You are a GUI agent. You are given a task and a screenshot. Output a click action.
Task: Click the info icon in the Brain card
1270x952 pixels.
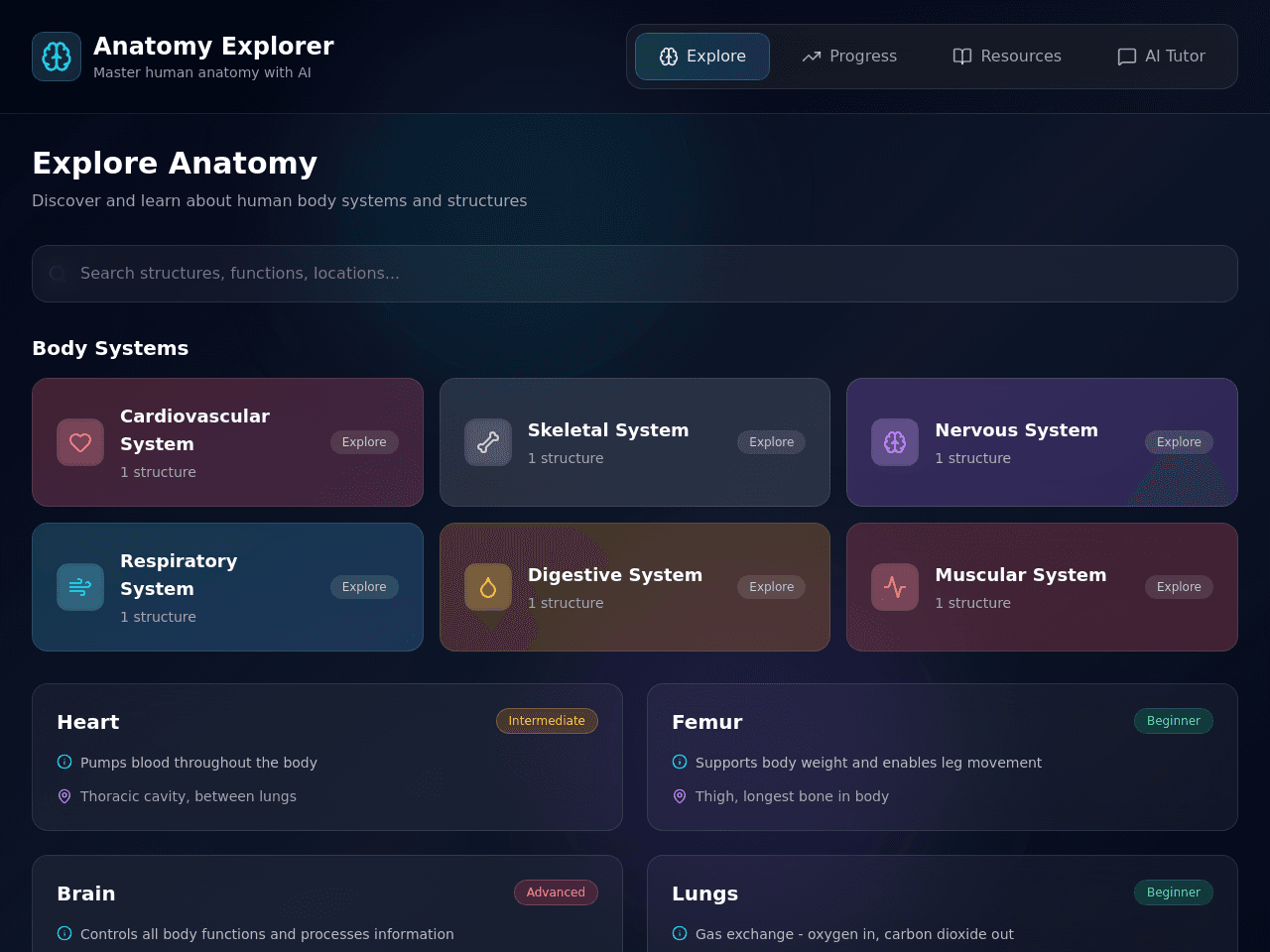pyautogui.click(x=64, y=933)
